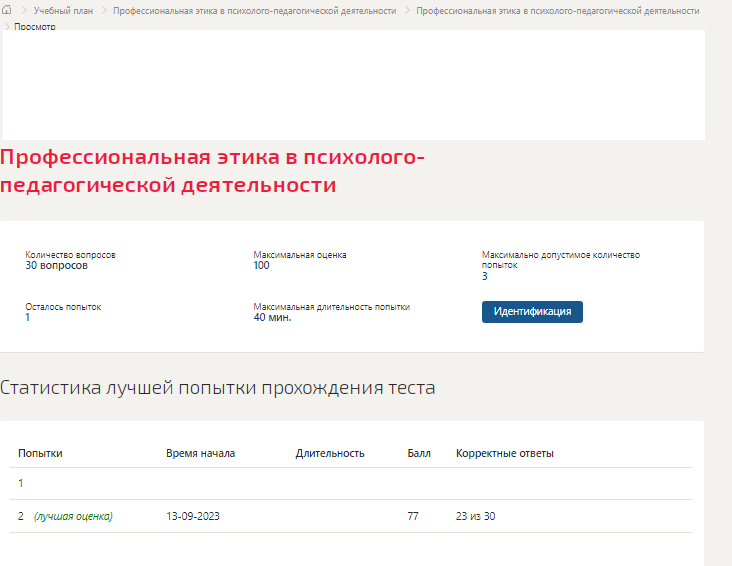This screenshot has width=732, height=566.
Task: Click the (лучшая оценка) label
Action: [73, 516]
